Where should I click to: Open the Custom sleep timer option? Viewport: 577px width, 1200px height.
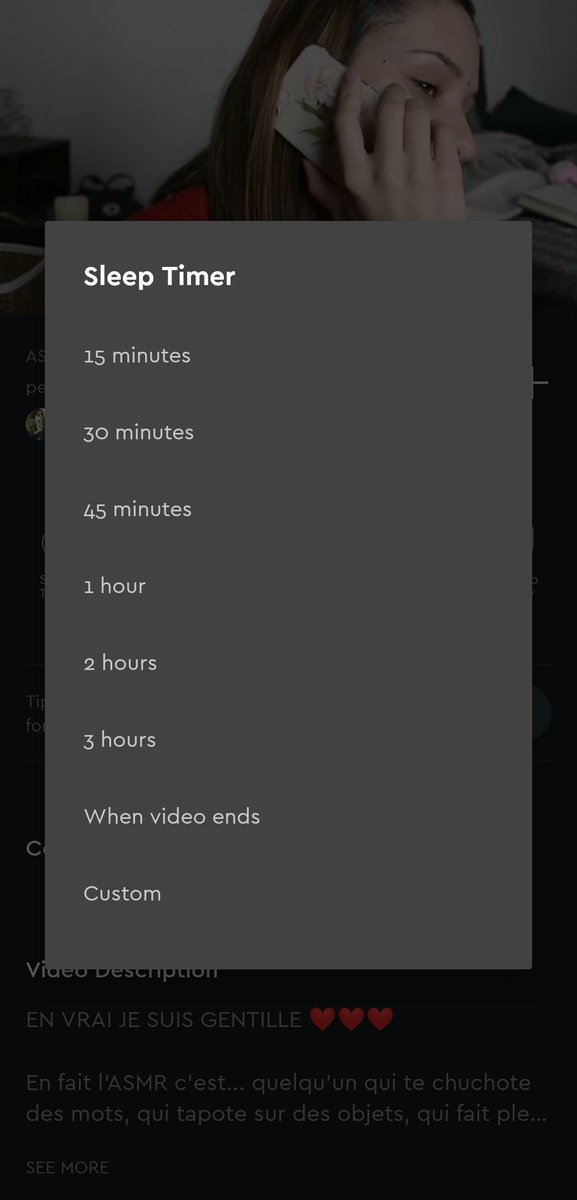pos(288,895)
